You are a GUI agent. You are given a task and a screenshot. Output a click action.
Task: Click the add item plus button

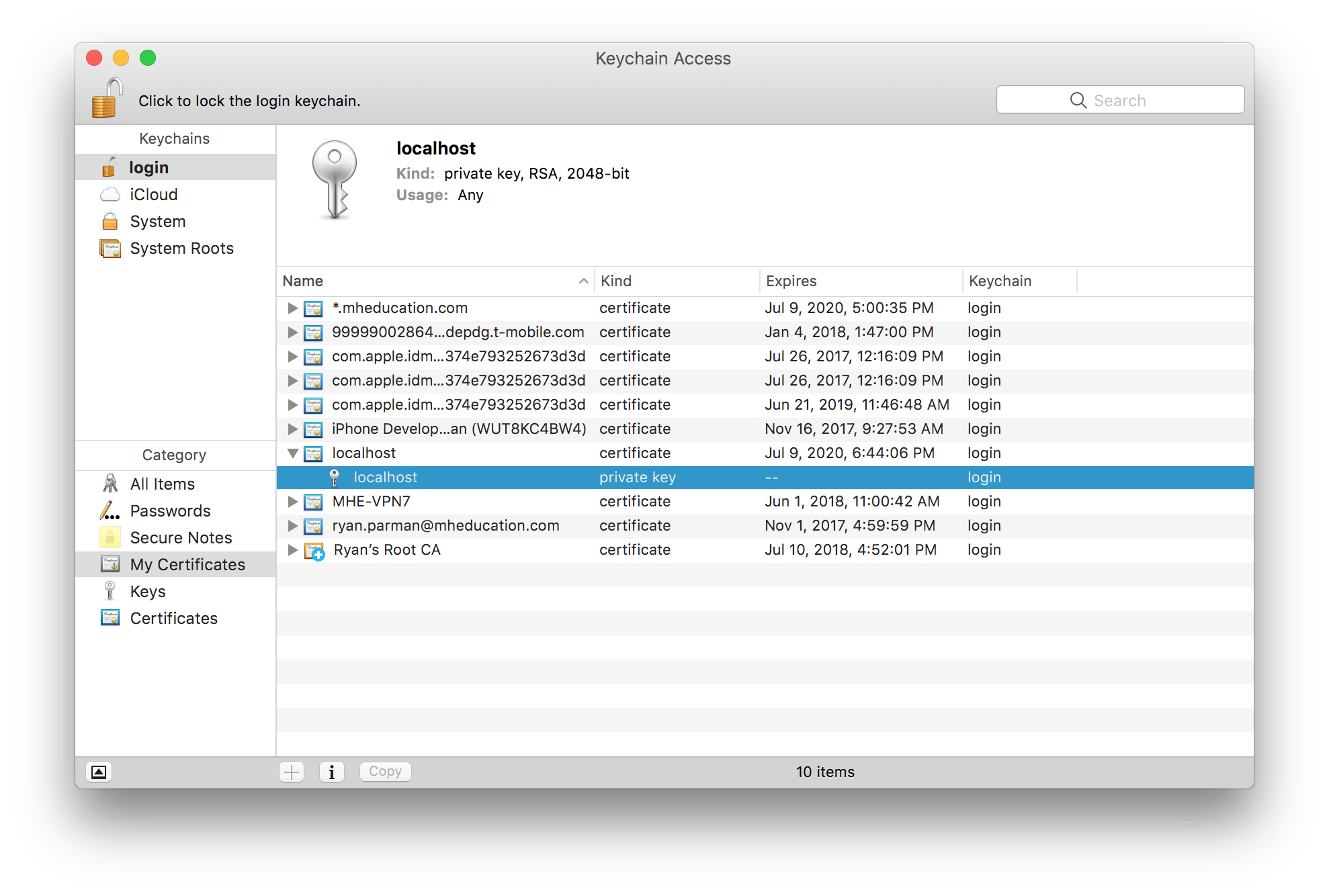[292, 771]
